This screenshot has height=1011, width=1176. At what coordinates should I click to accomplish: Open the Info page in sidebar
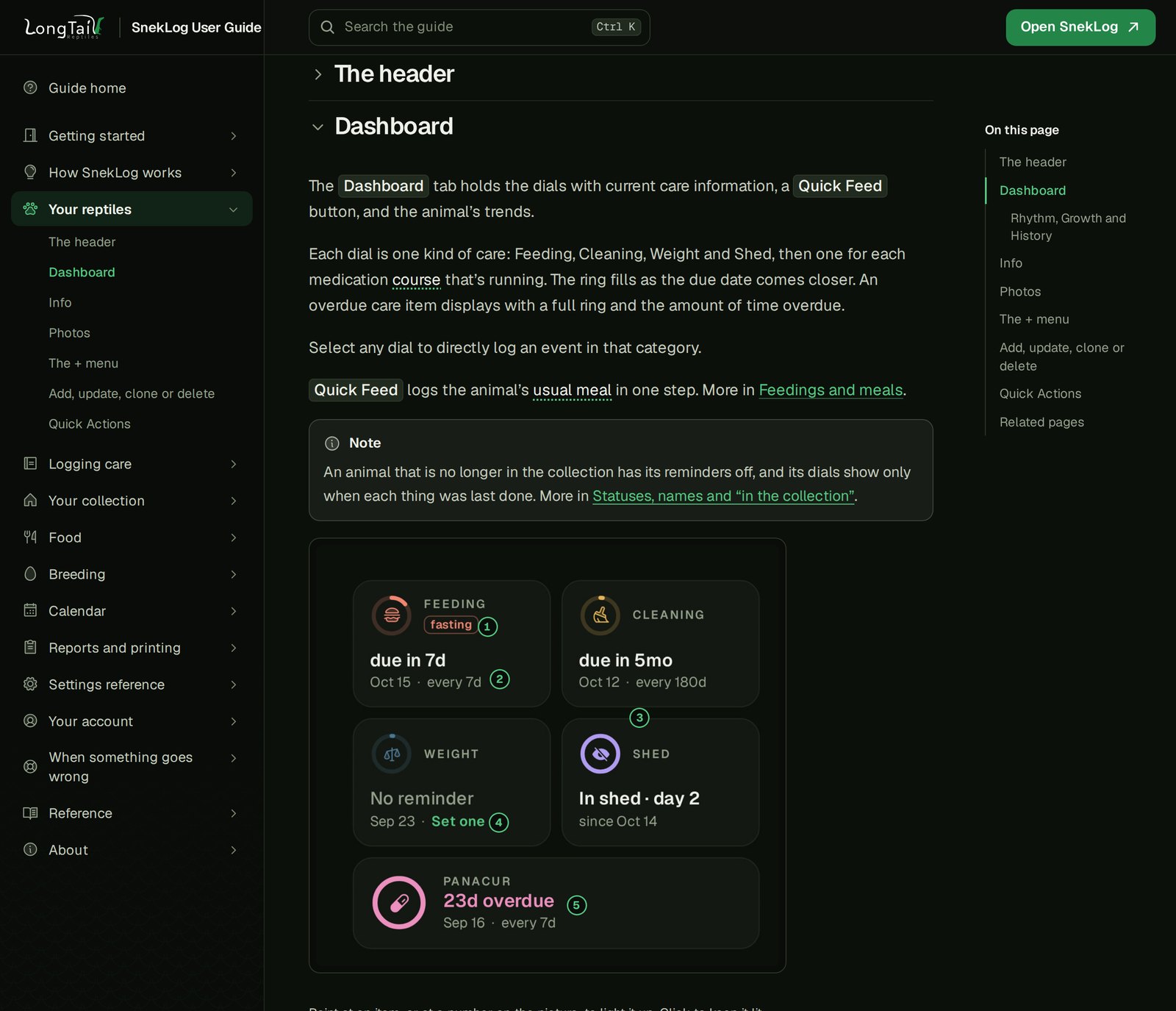pyautogui.click(x=60, y=302)
